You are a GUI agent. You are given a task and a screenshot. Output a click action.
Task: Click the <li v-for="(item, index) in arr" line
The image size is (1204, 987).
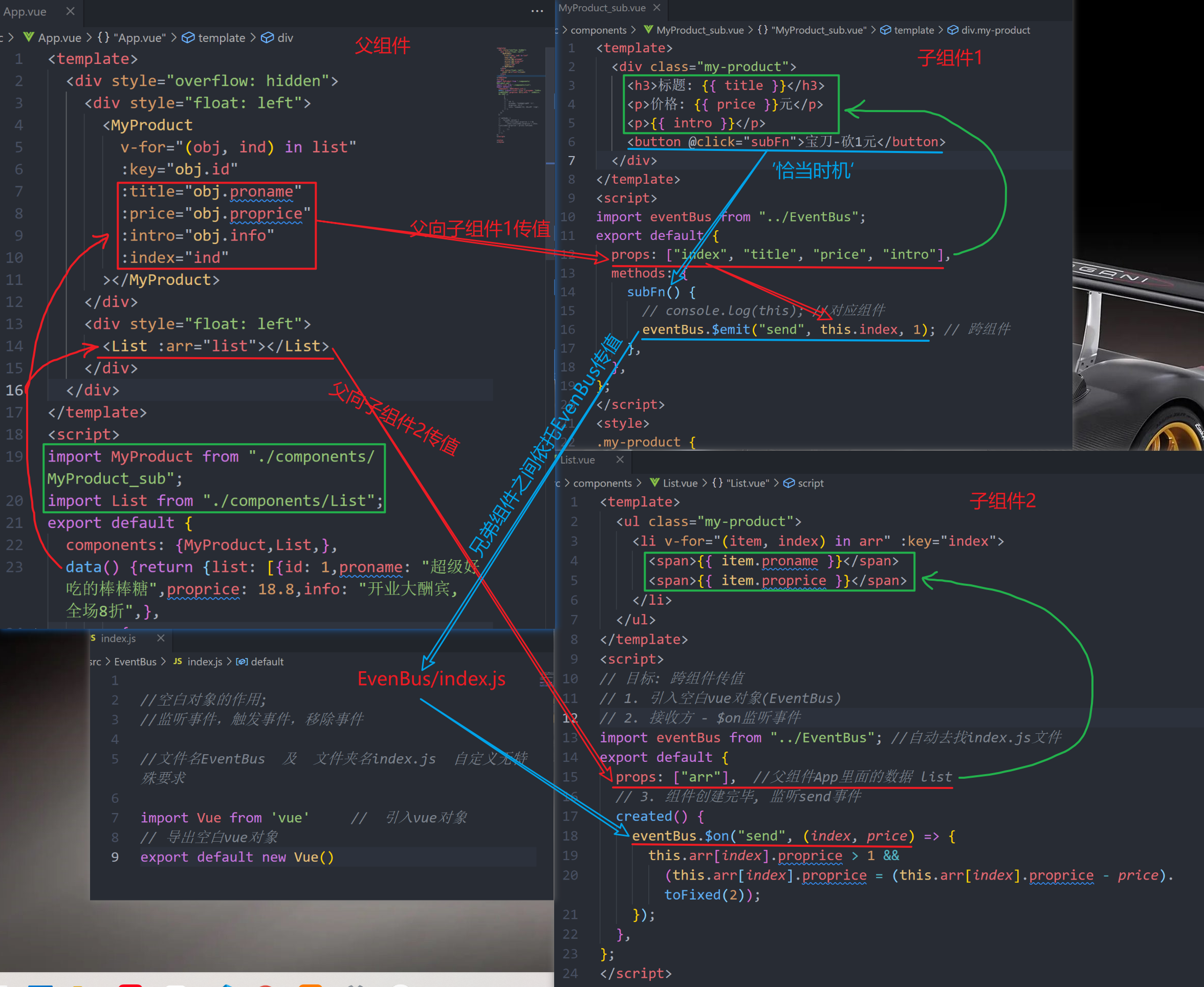tap(818, 541)
